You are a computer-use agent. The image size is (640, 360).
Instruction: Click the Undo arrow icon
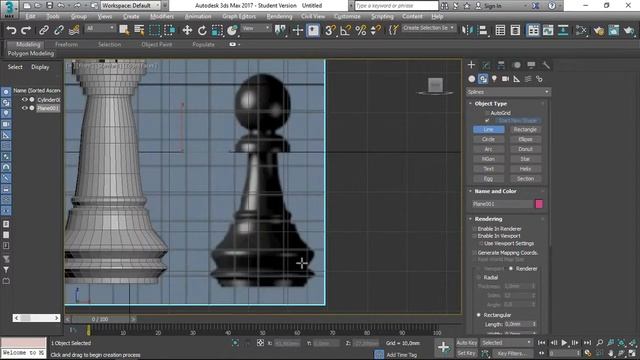11,31
